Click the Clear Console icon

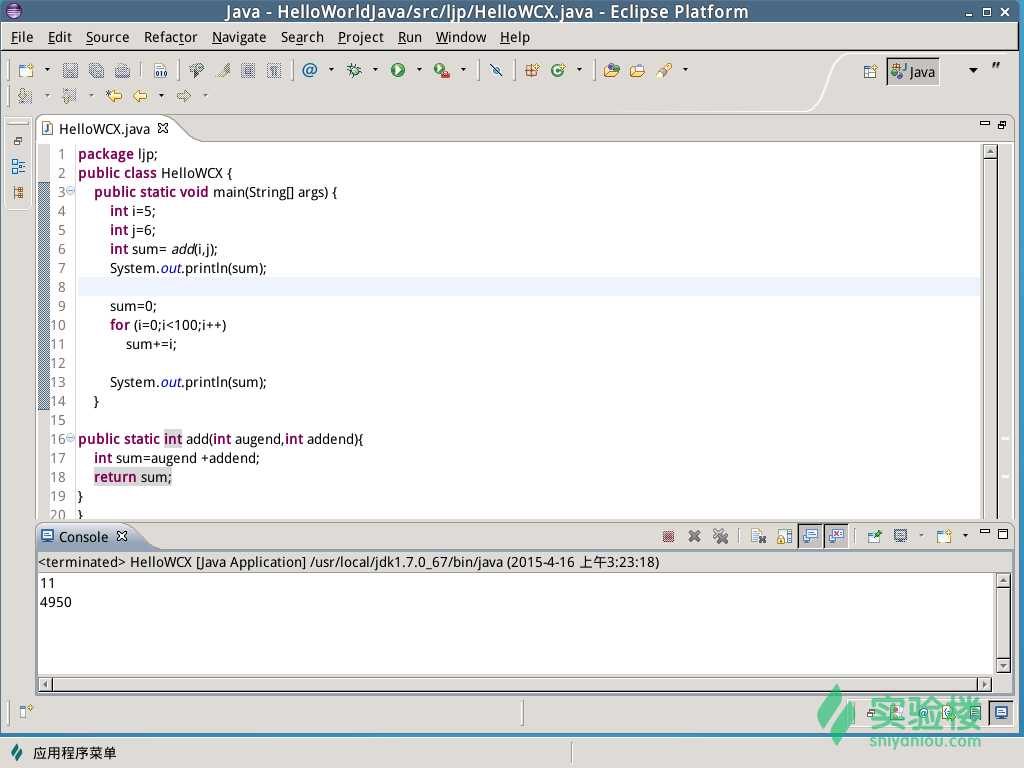(758, 537)
